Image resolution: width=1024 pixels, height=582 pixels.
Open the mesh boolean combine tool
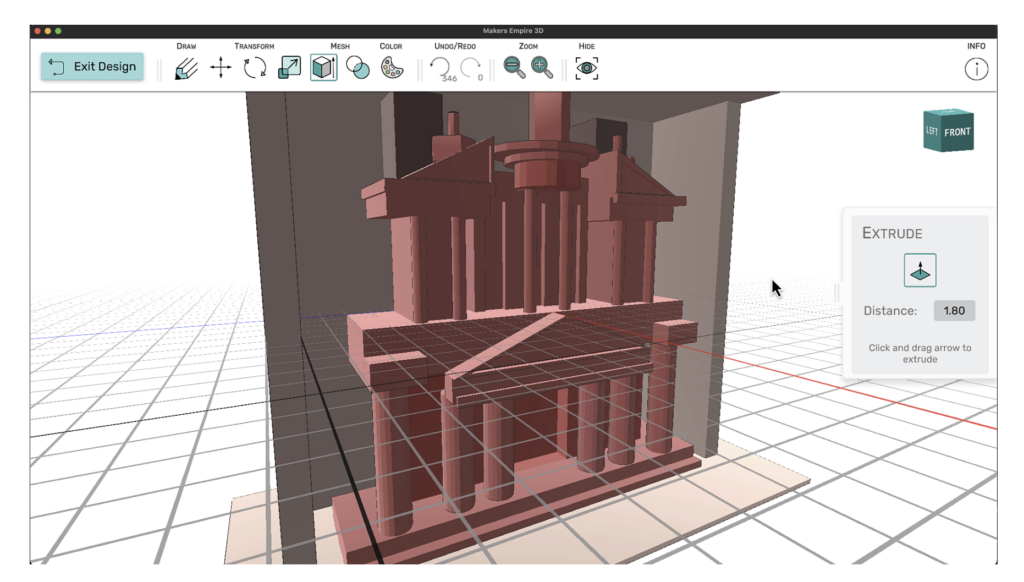[x=357, y=68]
